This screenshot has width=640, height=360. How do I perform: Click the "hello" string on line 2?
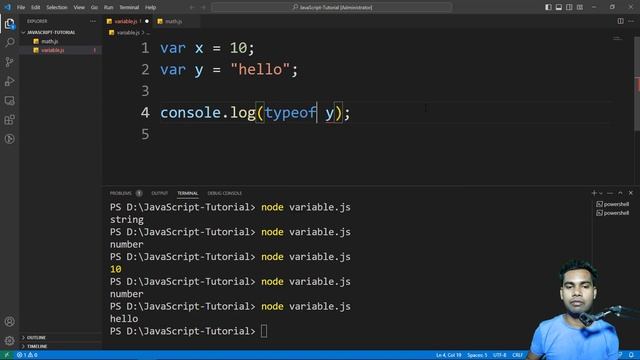[260, 70]
